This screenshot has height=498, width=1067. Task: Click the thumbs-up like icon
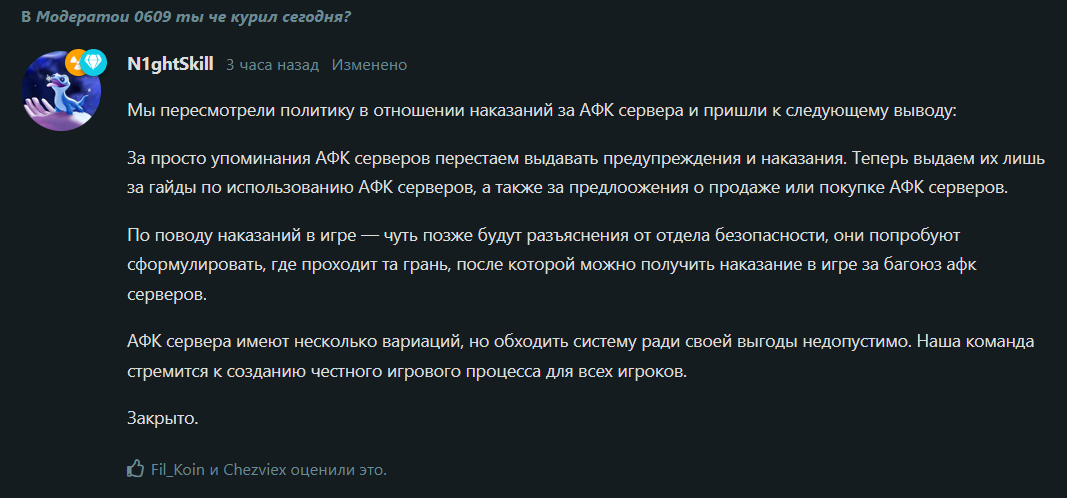click(x=136, y=469)
